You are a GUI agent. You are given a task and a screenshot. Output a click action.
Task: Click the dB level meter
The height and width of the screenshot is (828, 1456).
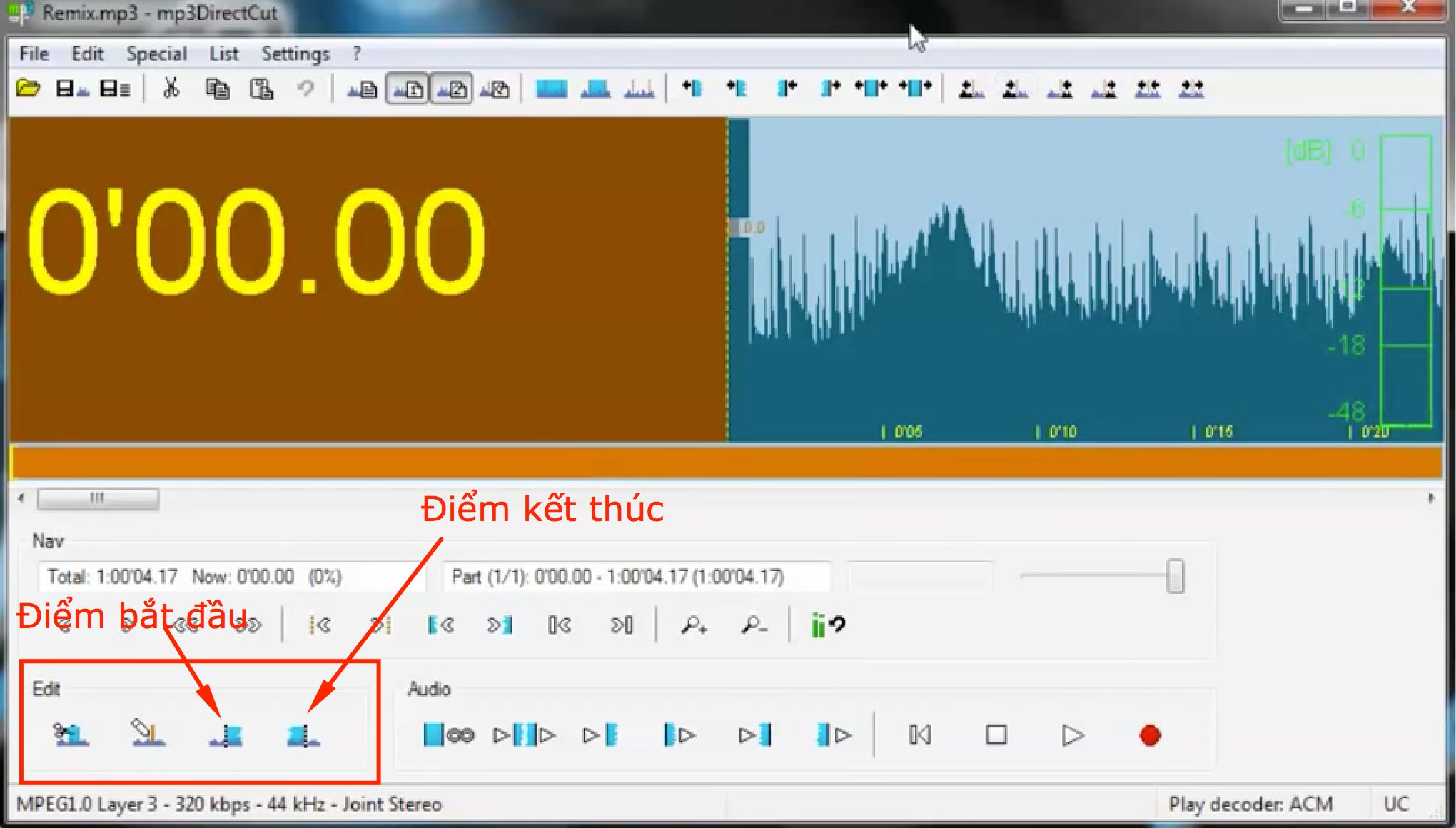tap(1405, 281)
